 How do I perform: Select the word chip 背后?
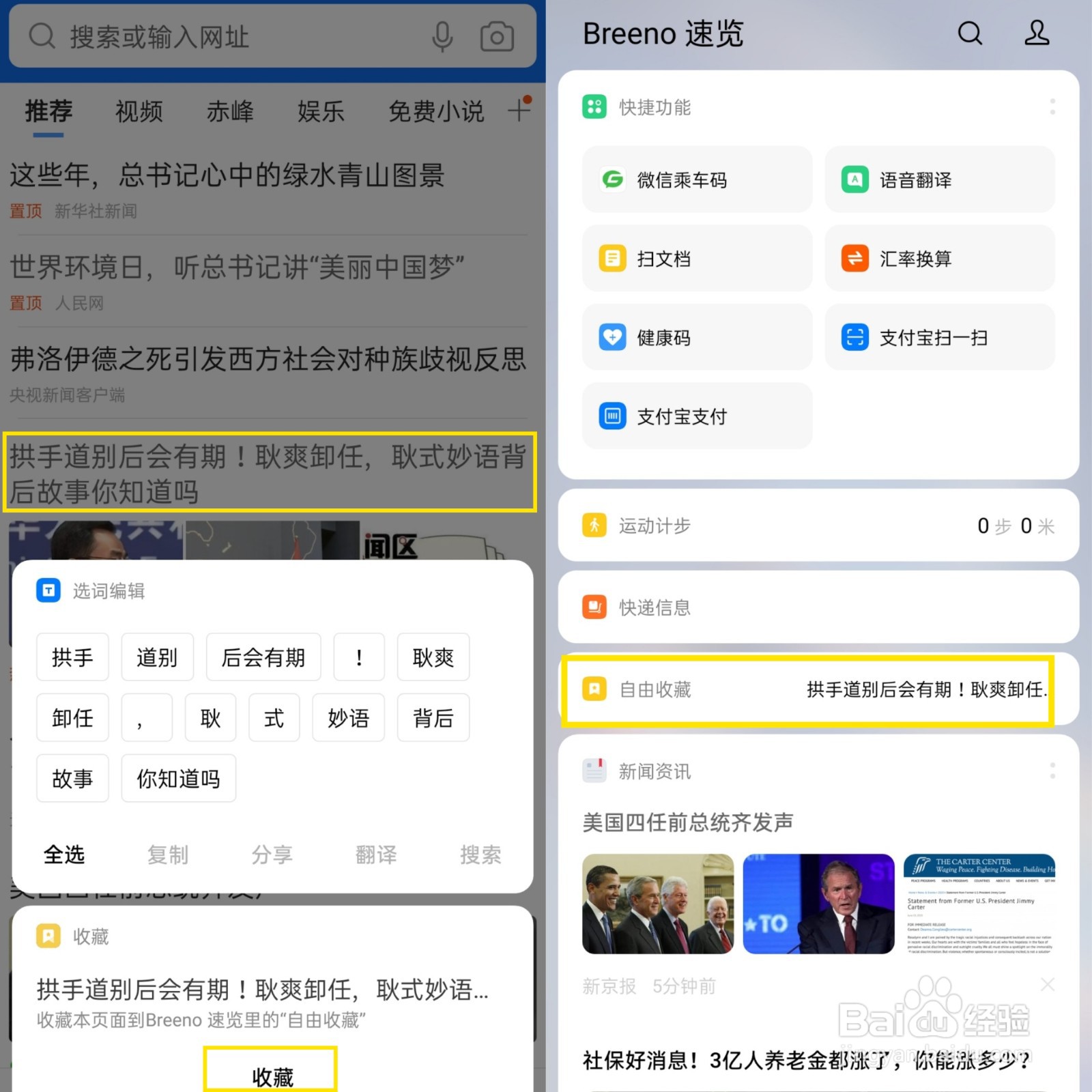point(433,717)
